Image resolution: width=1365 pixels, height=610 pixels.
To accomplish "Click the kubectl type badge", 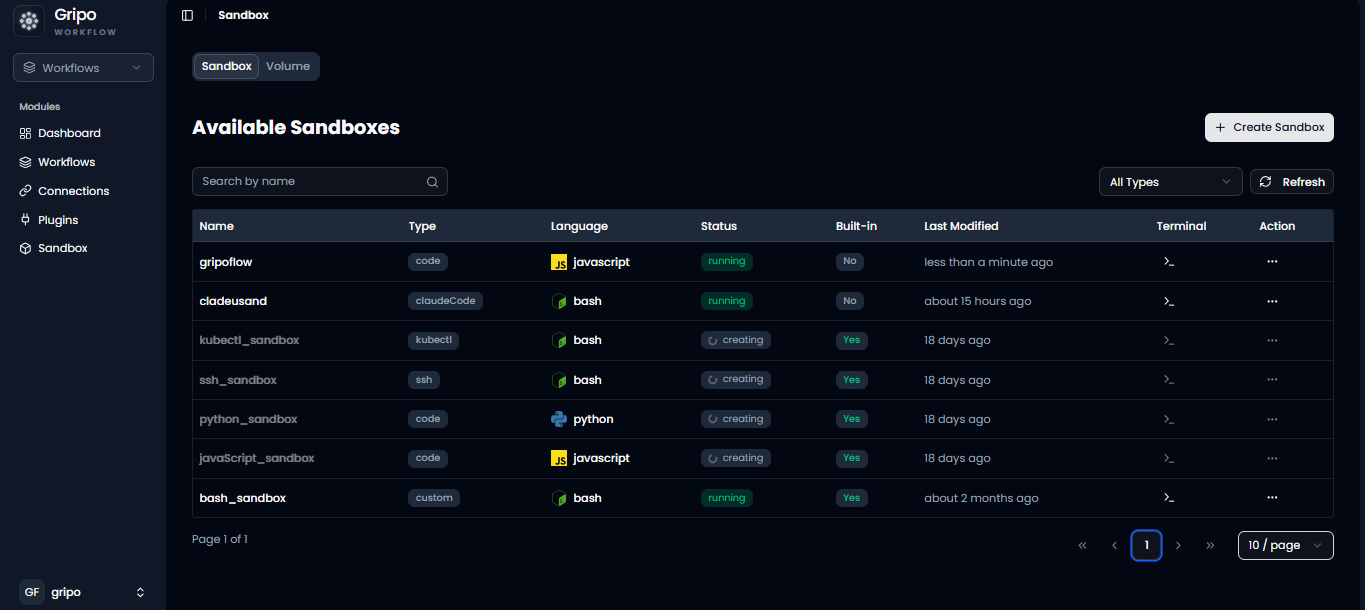I will 433,340.
